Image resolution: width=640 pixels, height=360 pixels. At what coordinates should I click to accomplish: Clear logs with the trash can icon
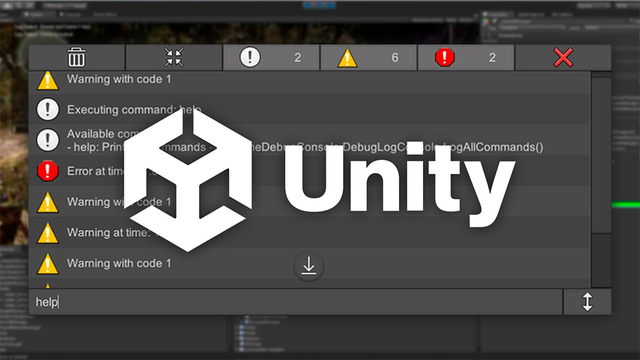tap(76, 57)
